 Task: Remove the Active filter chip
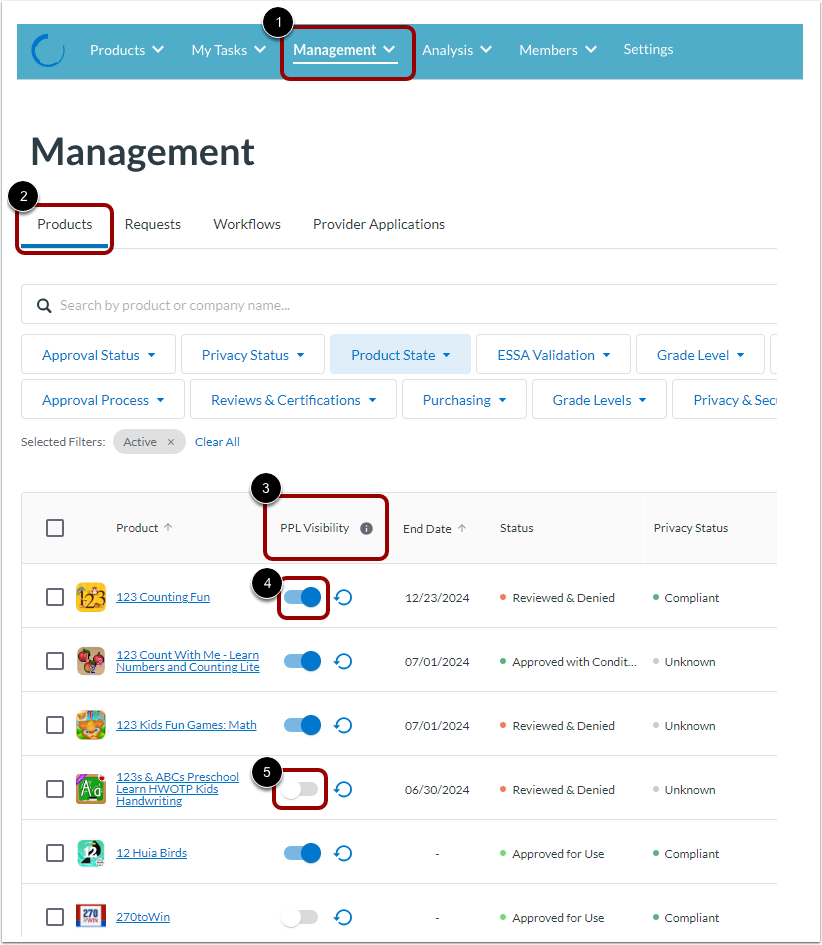coord(171,442)
